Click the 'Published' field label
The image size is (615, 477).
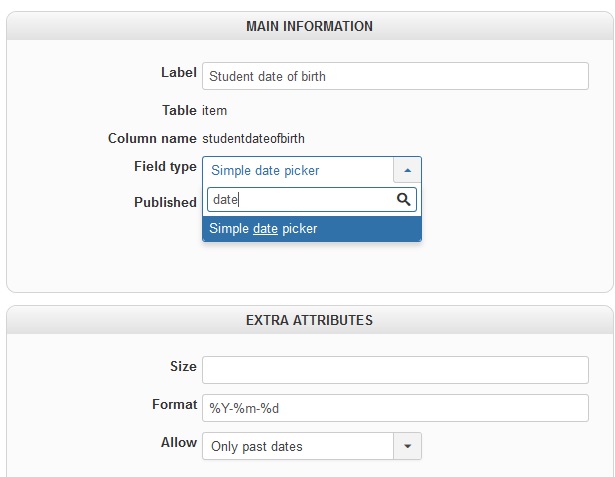(x=165, y=202)
